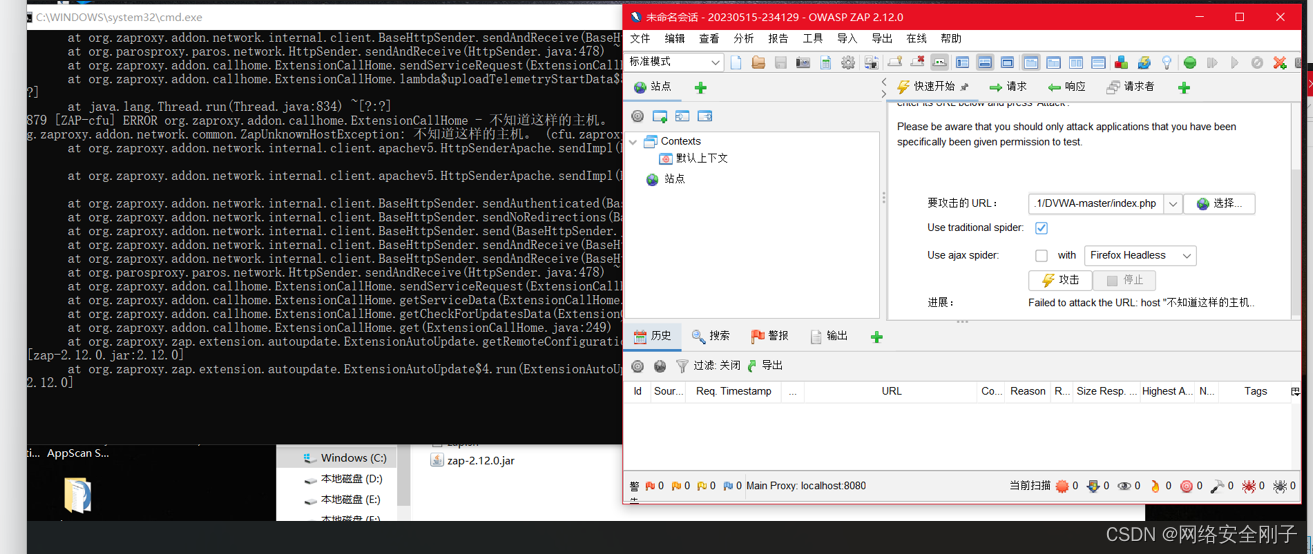Viewport: 1313px width, 554px height.
Task: Click the New Session toolbar icon
Action: tap(736, 62)
